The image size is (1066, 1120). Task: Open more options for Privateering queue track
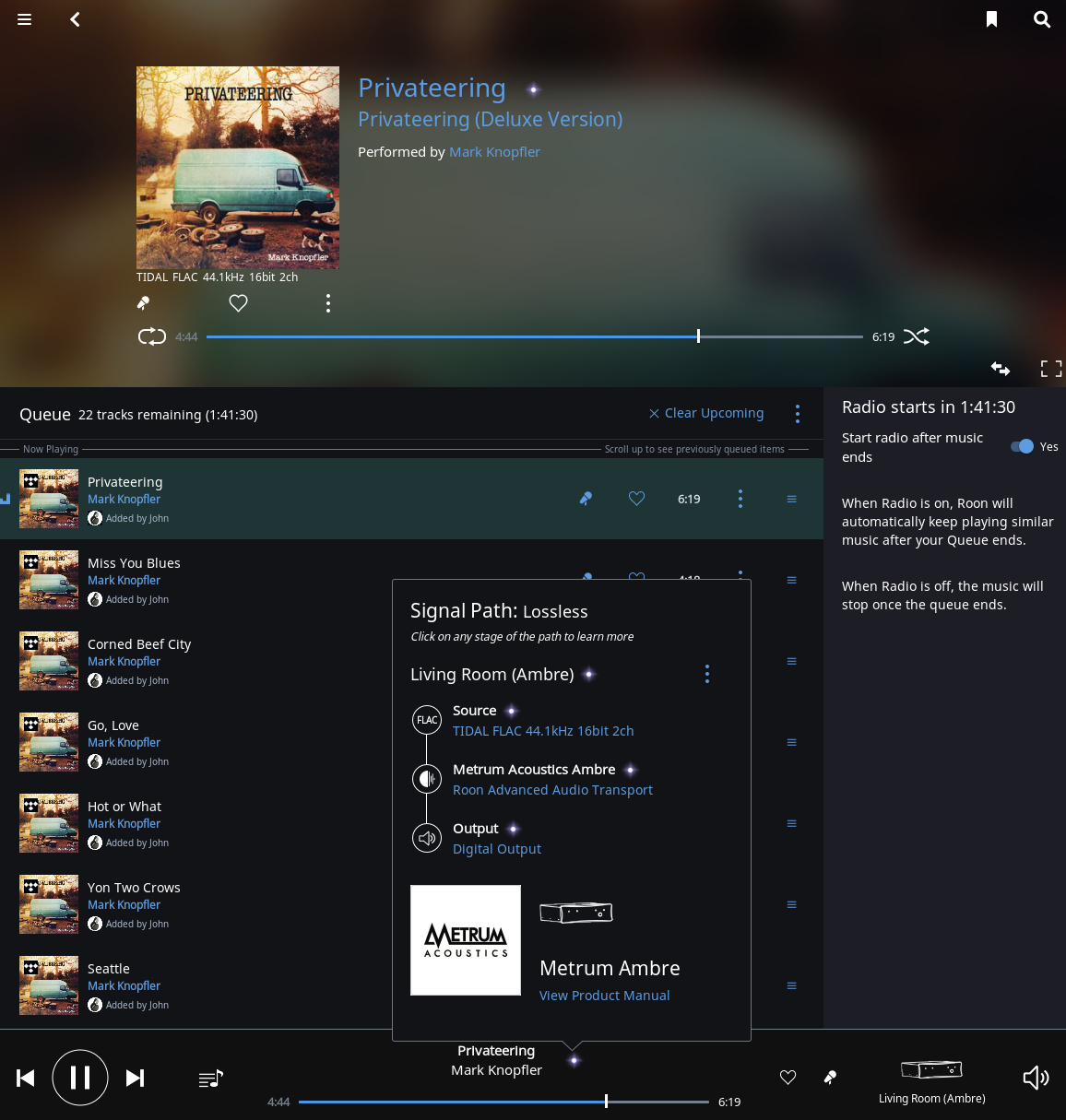coord(740,499)
